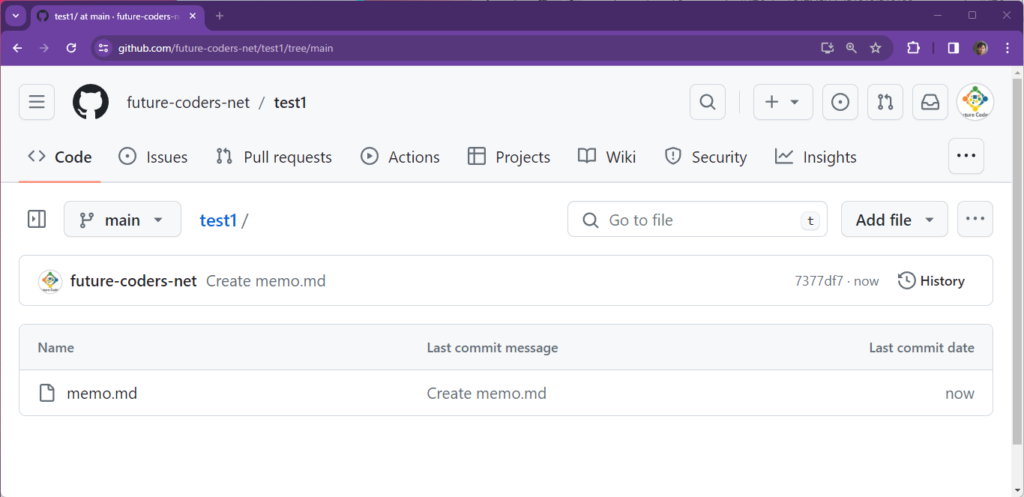Go to the GitHub homepage via Octocat logo

point(90,102)
